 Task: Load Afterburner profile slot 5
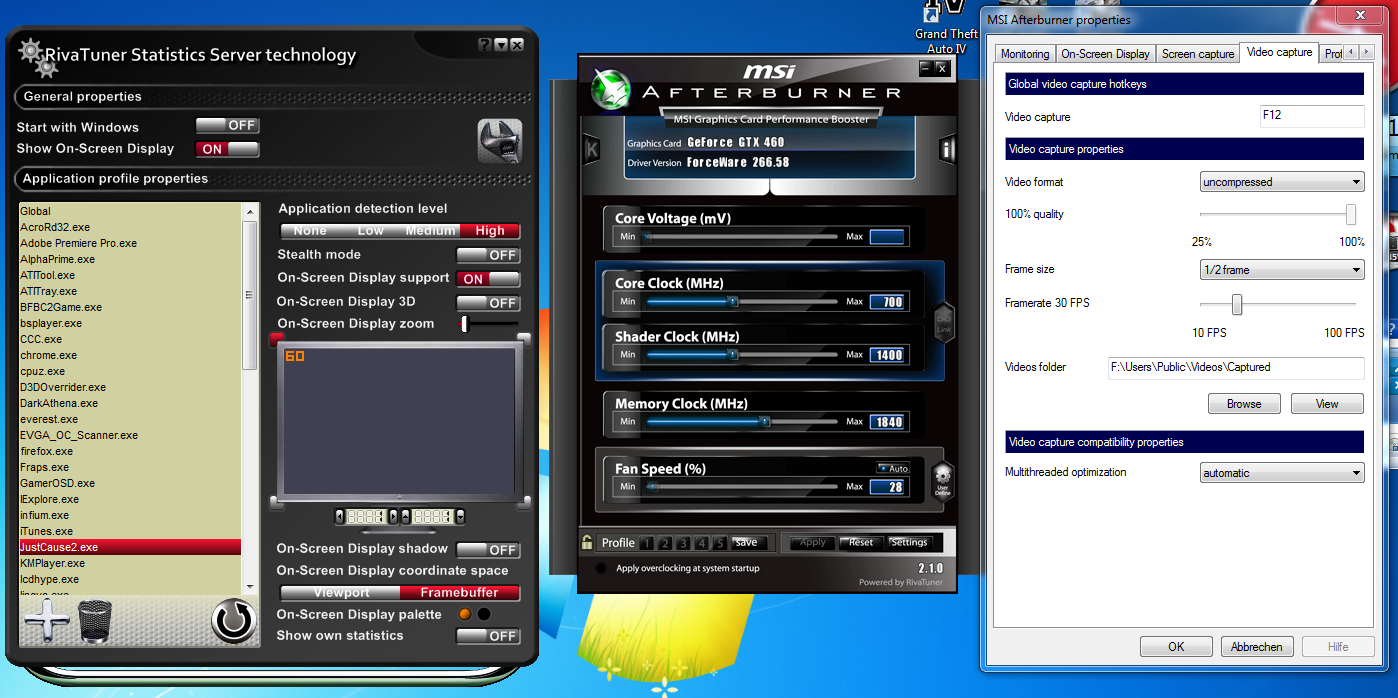click(x=719, y=543)
